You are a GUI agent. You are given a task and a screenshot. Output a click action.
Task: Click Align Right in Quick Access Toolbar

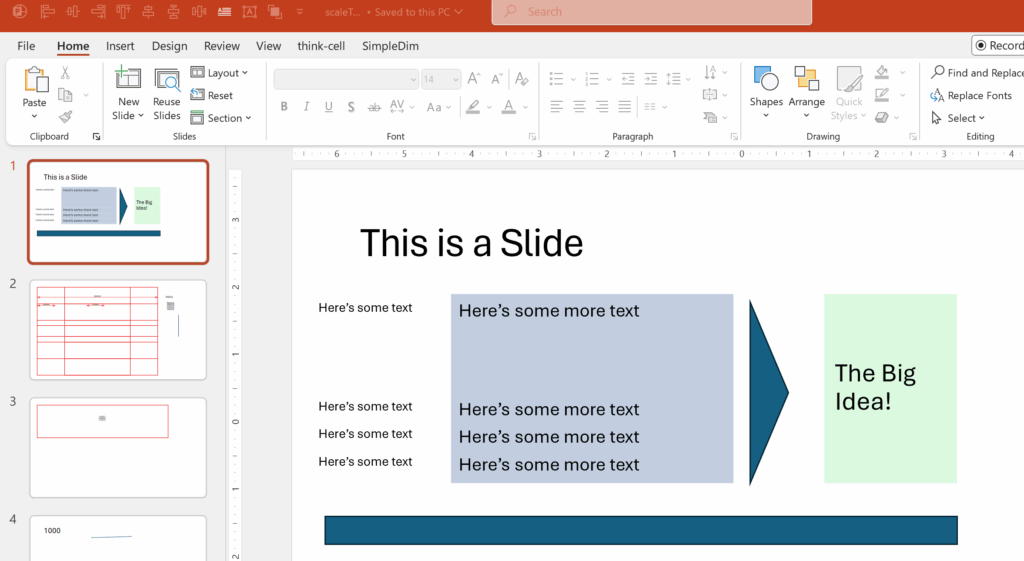pos(98,11)
